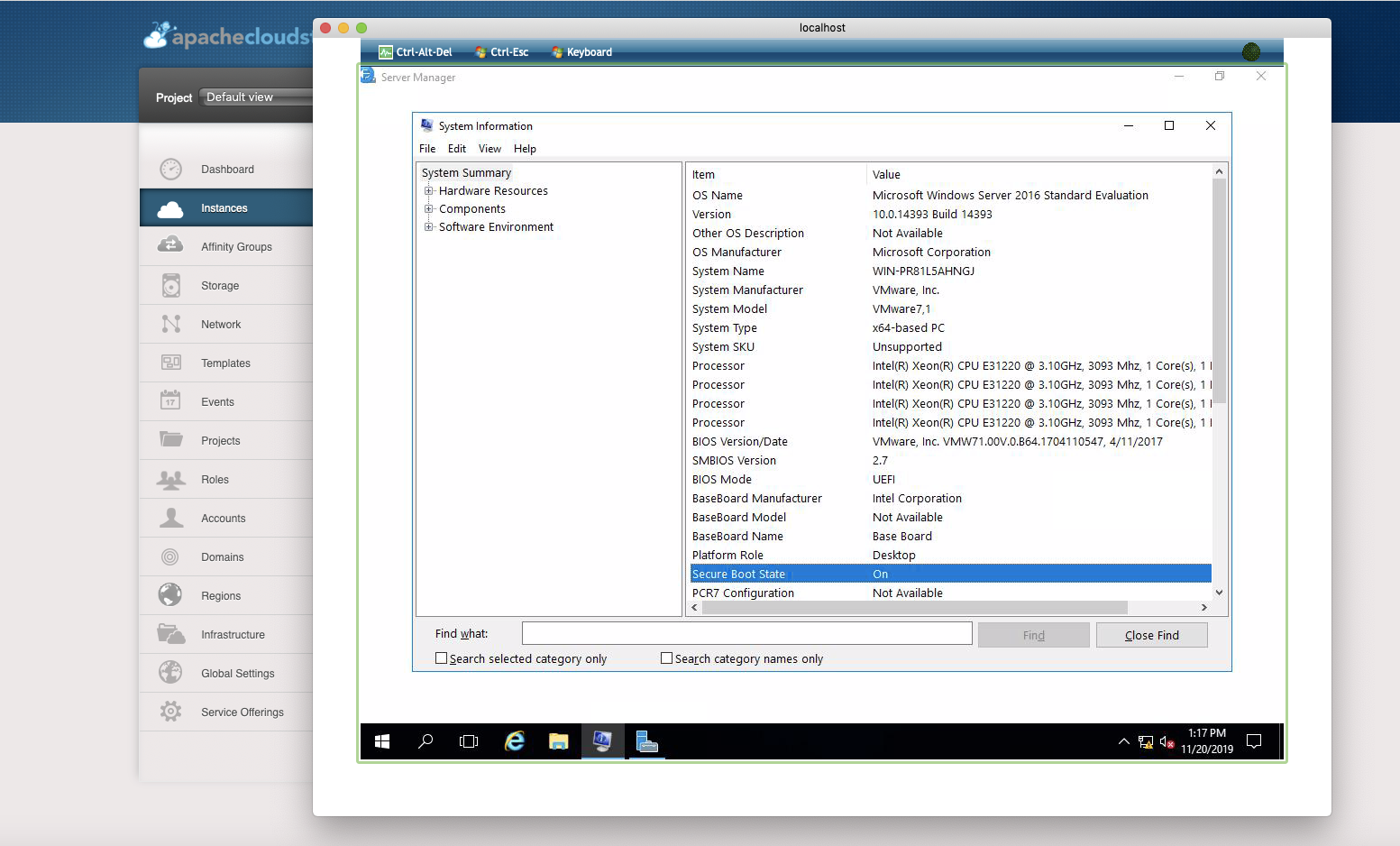Click the Server Manager title icon
This screenshot has width=1400, height=846.
click(x=368, y=76)
